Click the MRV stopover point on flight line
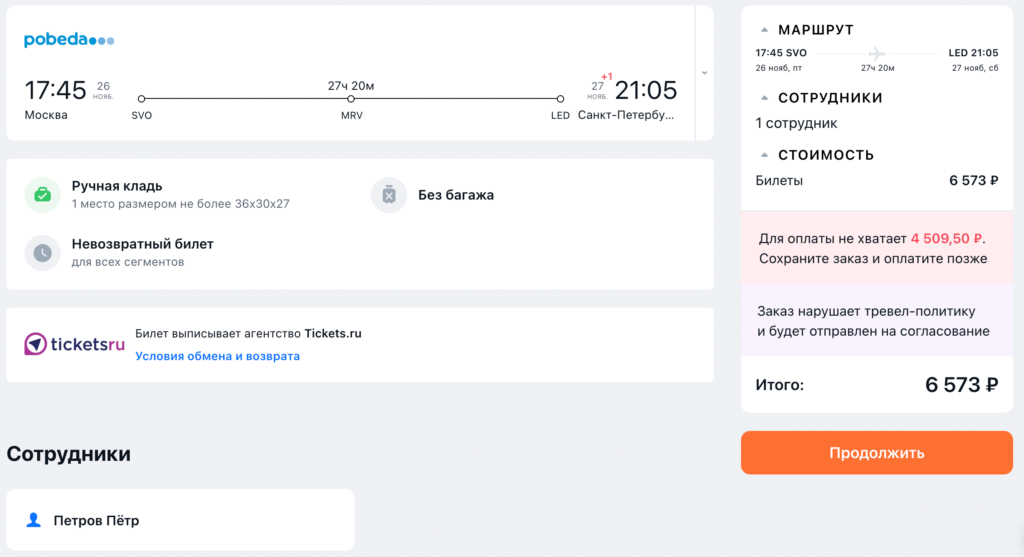The width and height of the screenshot is (1024, 557). (351, 99)
